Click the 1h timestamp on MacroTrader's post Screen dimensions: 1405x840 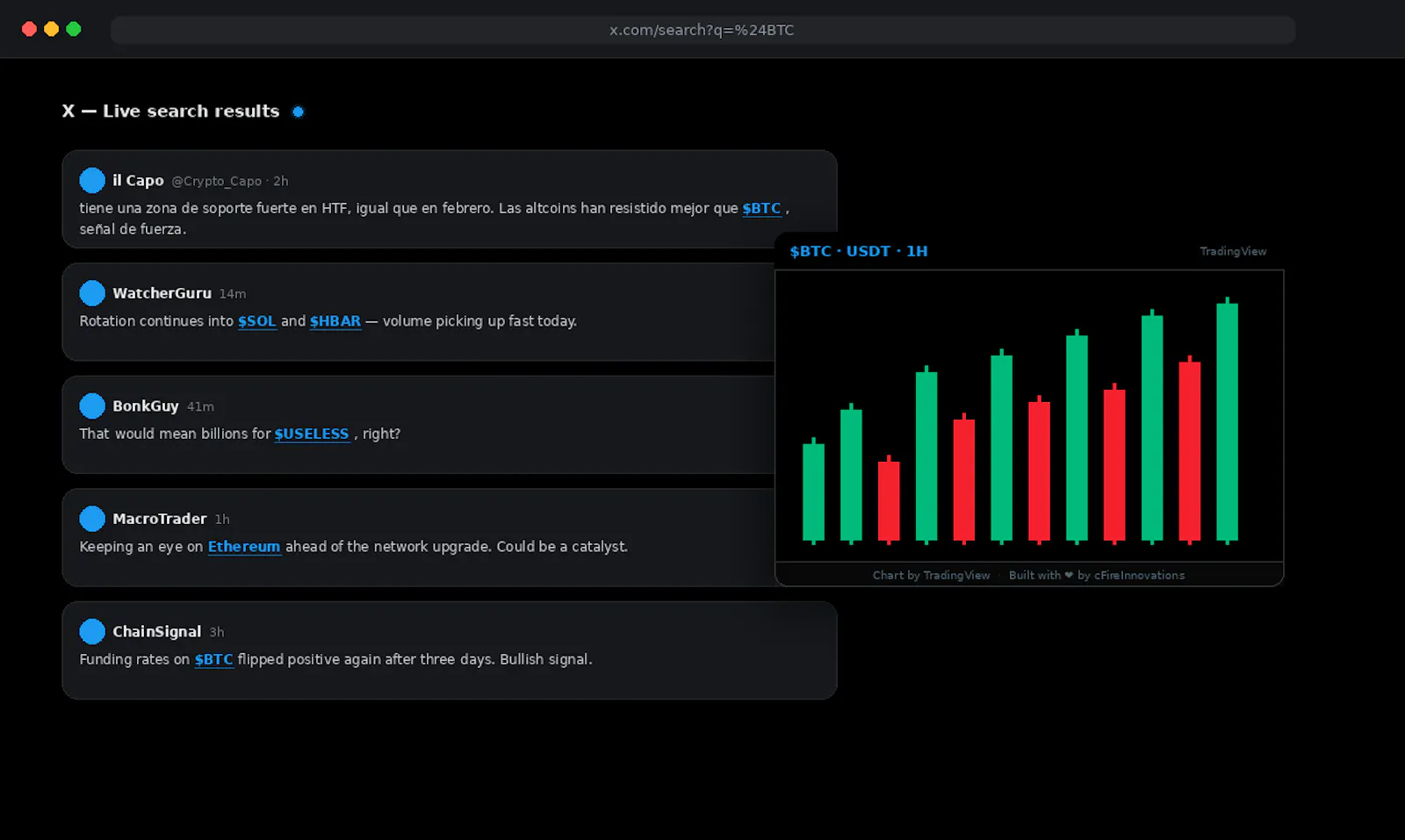[222, 520]
